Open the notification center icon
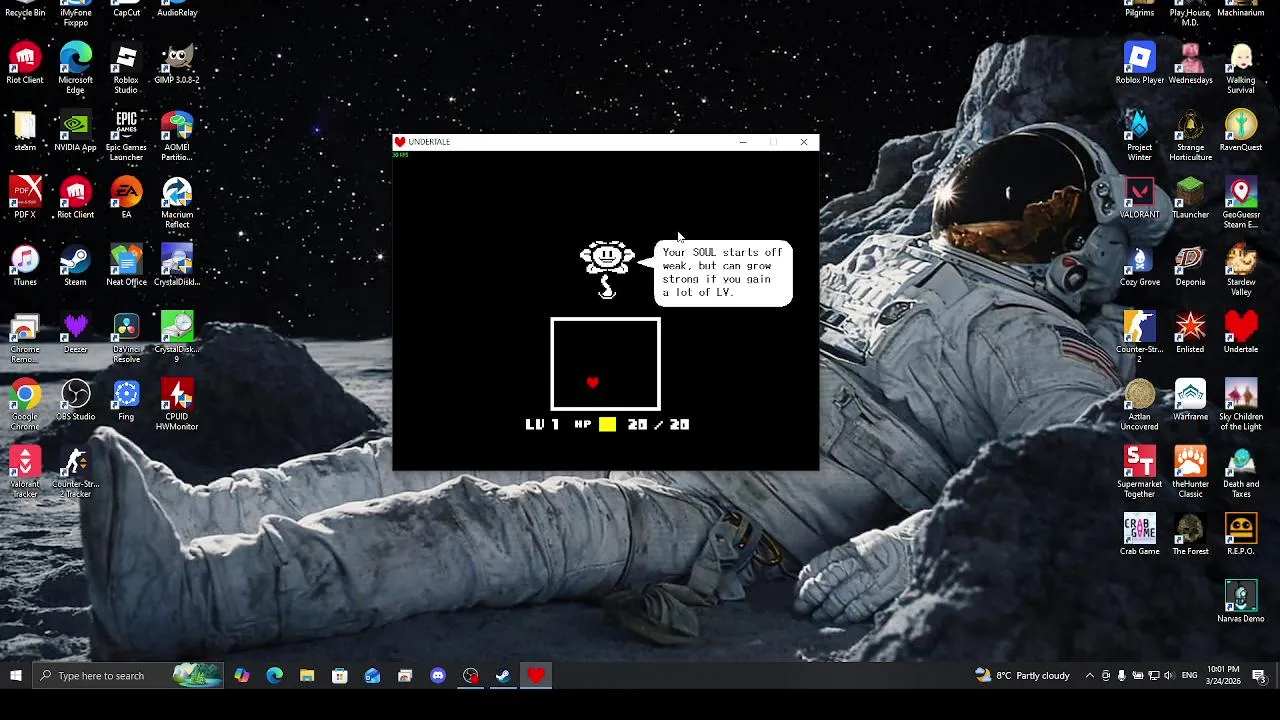Image resolution: width=1280 pixels, height=720 pixels. point(1259,676)
